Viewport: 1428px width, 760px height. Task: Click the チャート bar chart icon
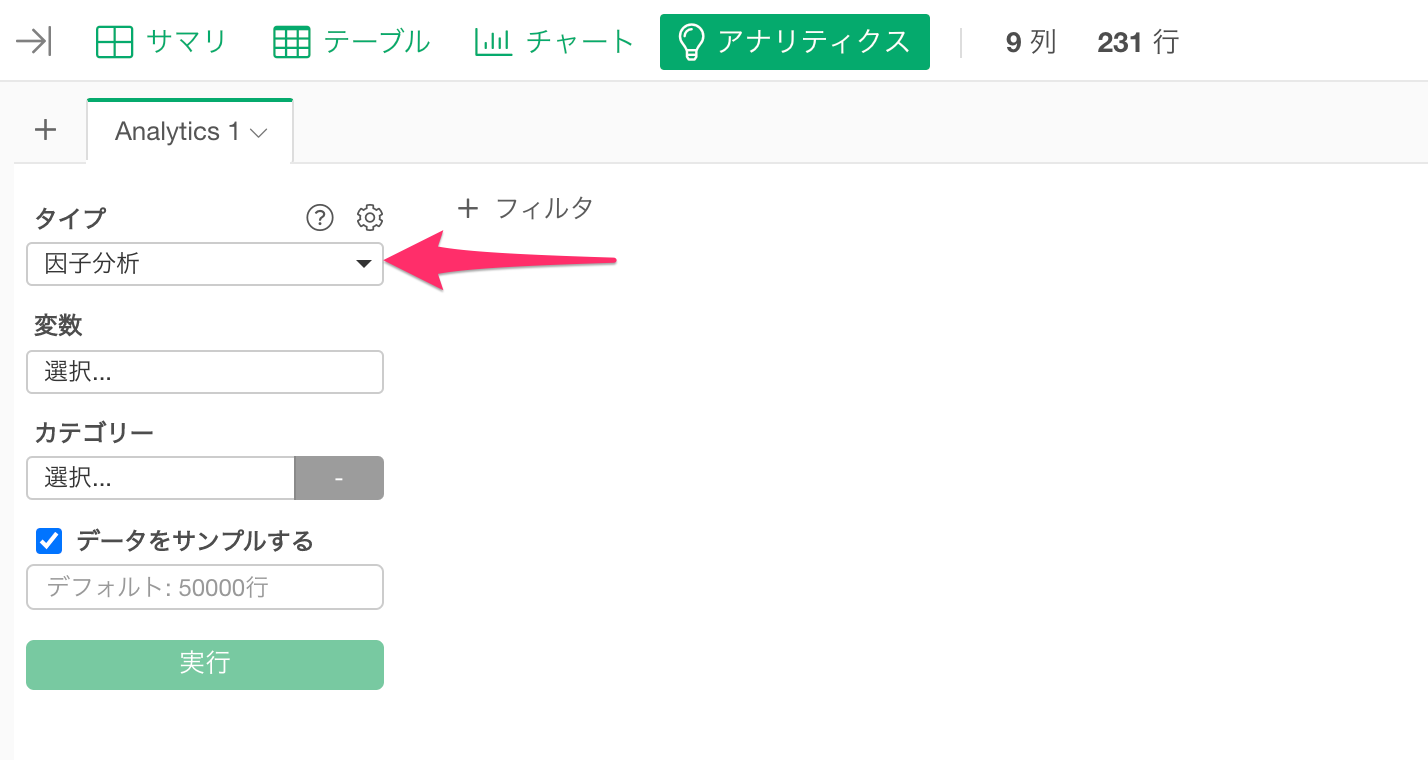point(493,42)
